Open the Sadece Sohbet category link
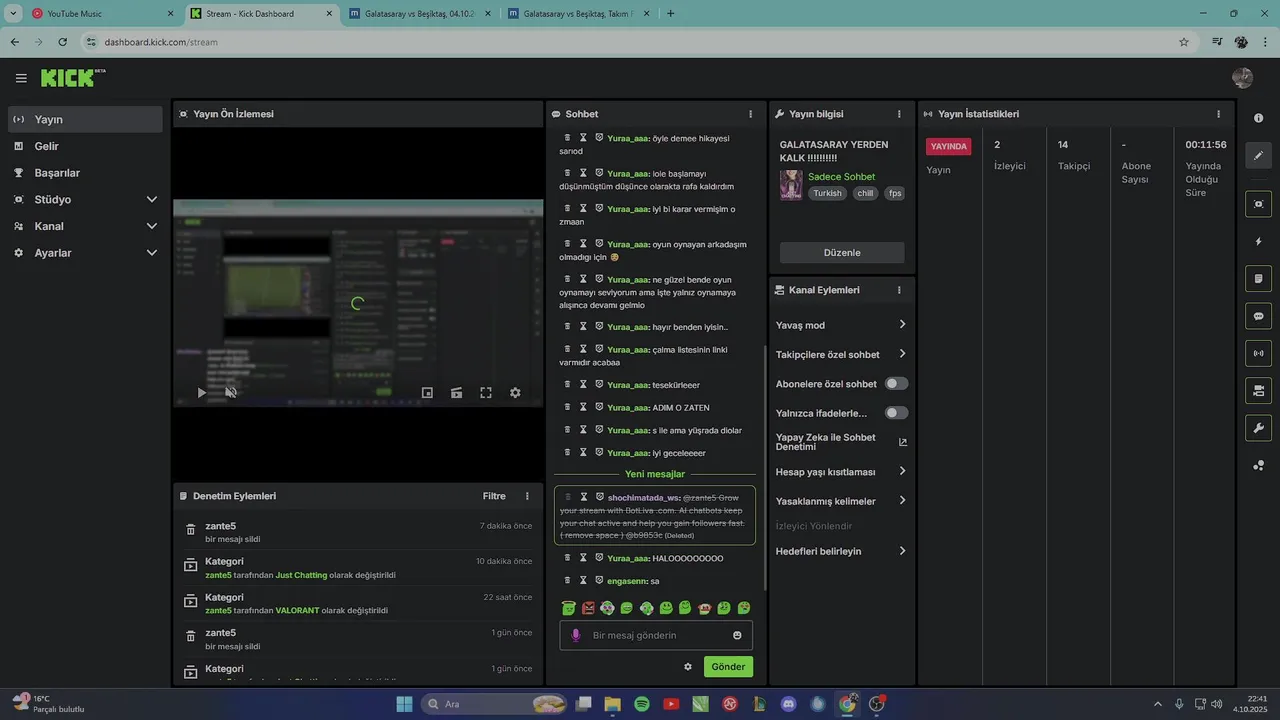 (x=841, y=177)
